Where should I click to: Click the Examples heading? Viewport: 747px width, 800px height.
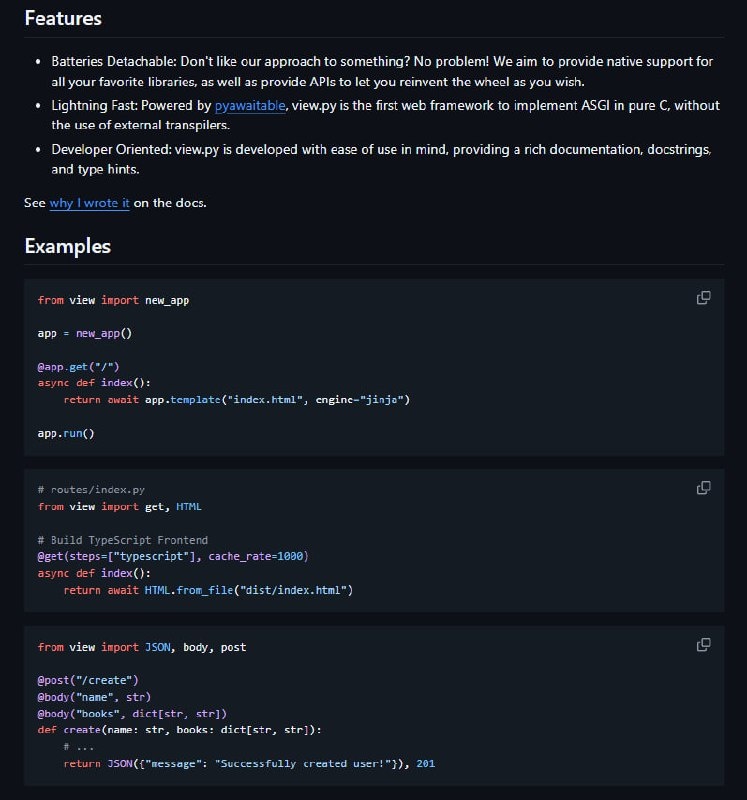67,246
